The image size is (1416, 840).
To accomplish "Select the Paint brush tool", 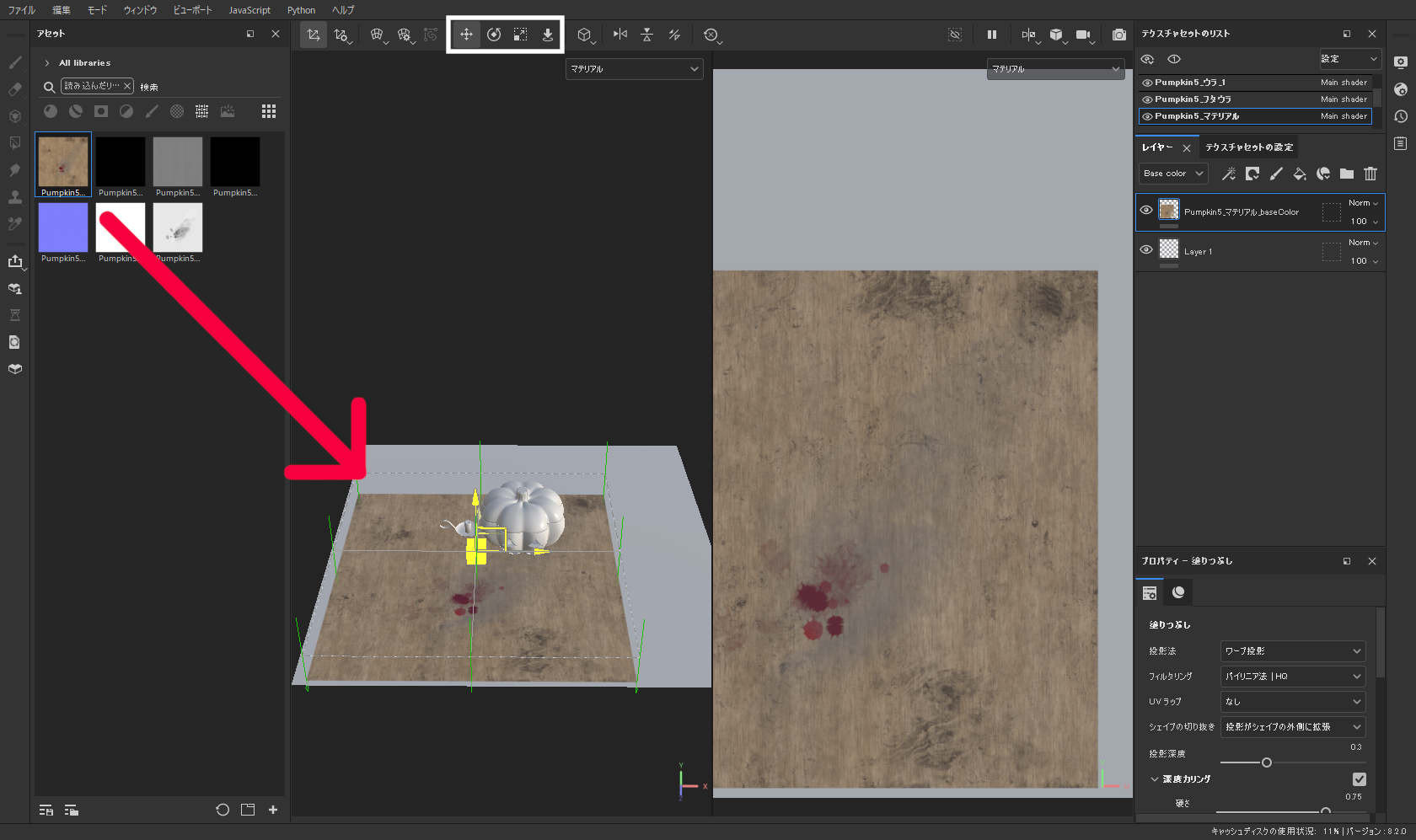I will pyautogui.click(x=15, y=62).
